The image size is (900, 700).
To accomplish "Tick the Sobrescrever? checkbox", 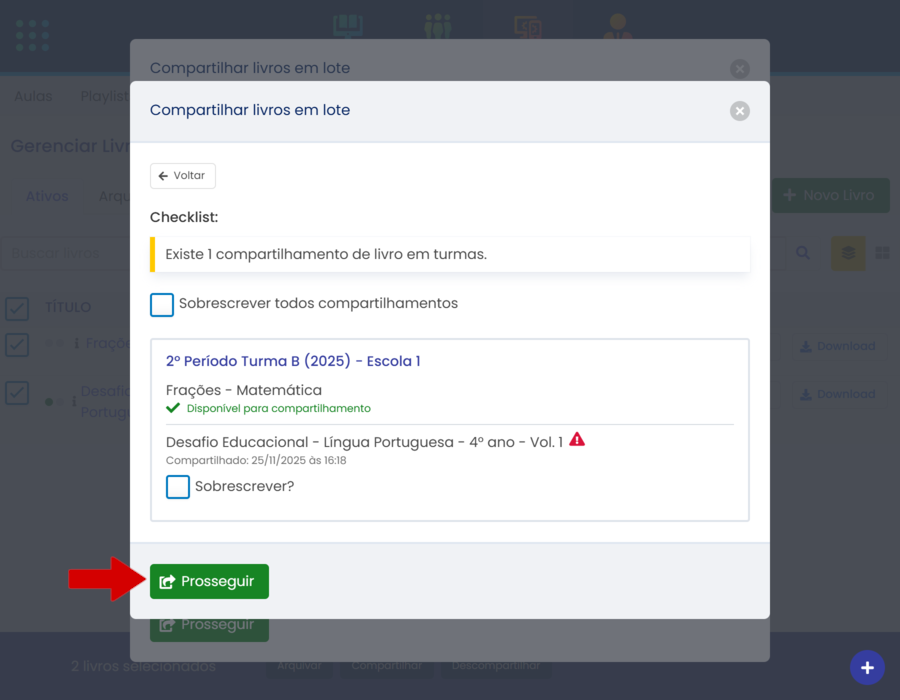I will [x=178, y=487].
